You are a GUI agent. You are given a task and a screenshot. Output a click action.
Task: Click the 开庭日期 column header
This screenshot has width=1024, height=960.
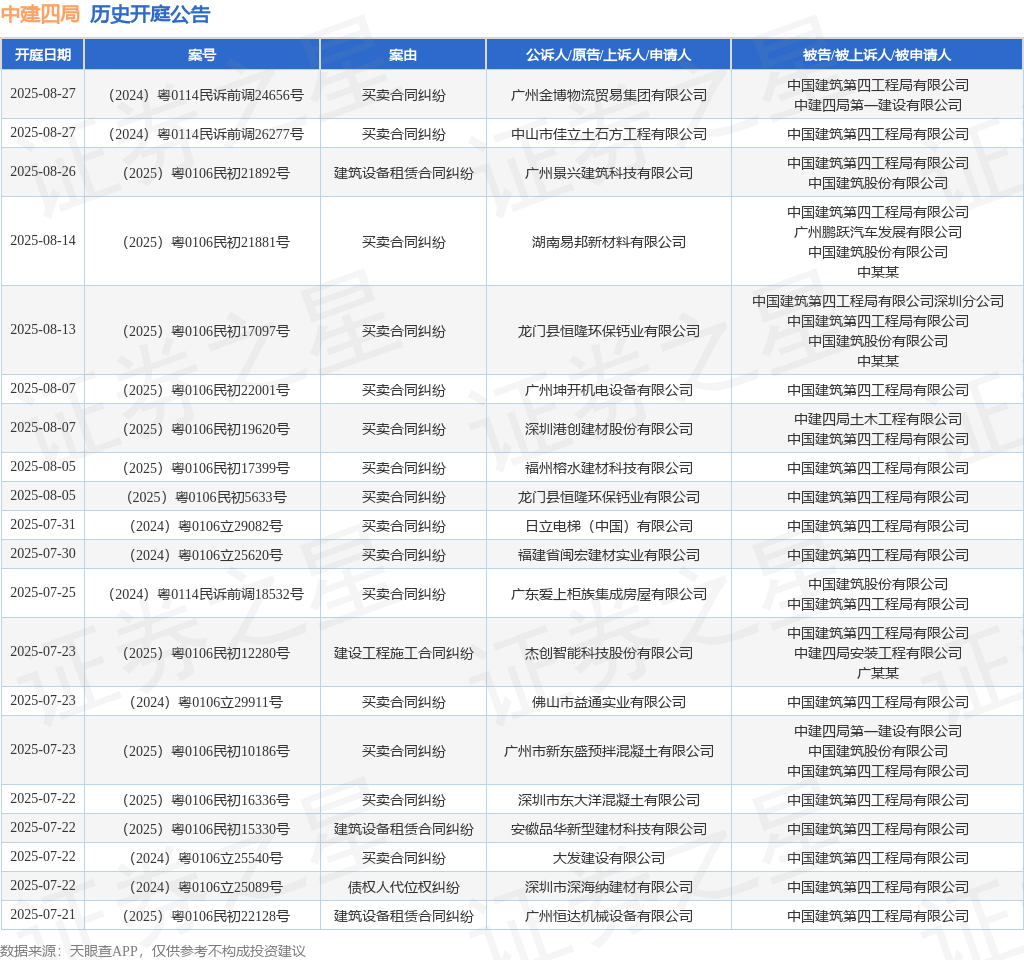(x=42, y=55)
